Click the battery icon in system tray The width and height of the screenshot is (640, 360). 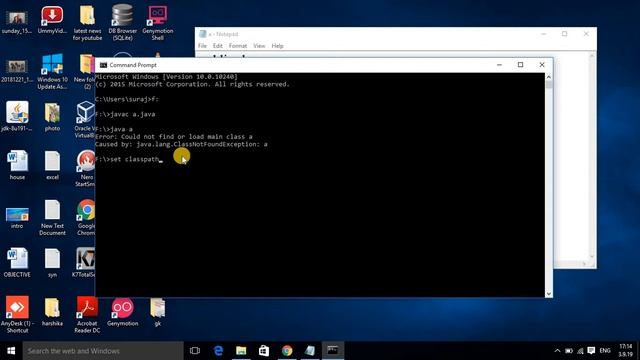click(x=569, y=351)
